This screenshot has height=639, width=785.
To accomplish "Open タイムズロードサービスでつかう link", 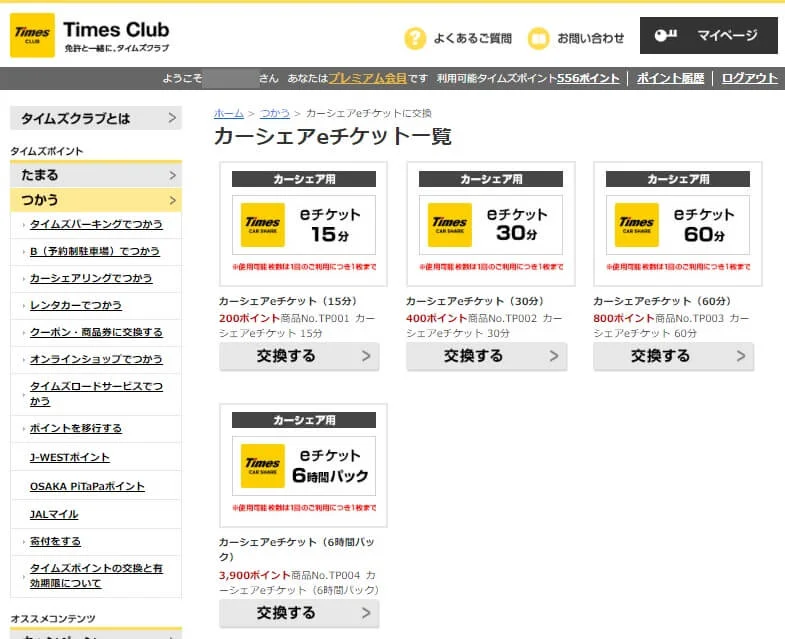I will (x=96, y=394).
